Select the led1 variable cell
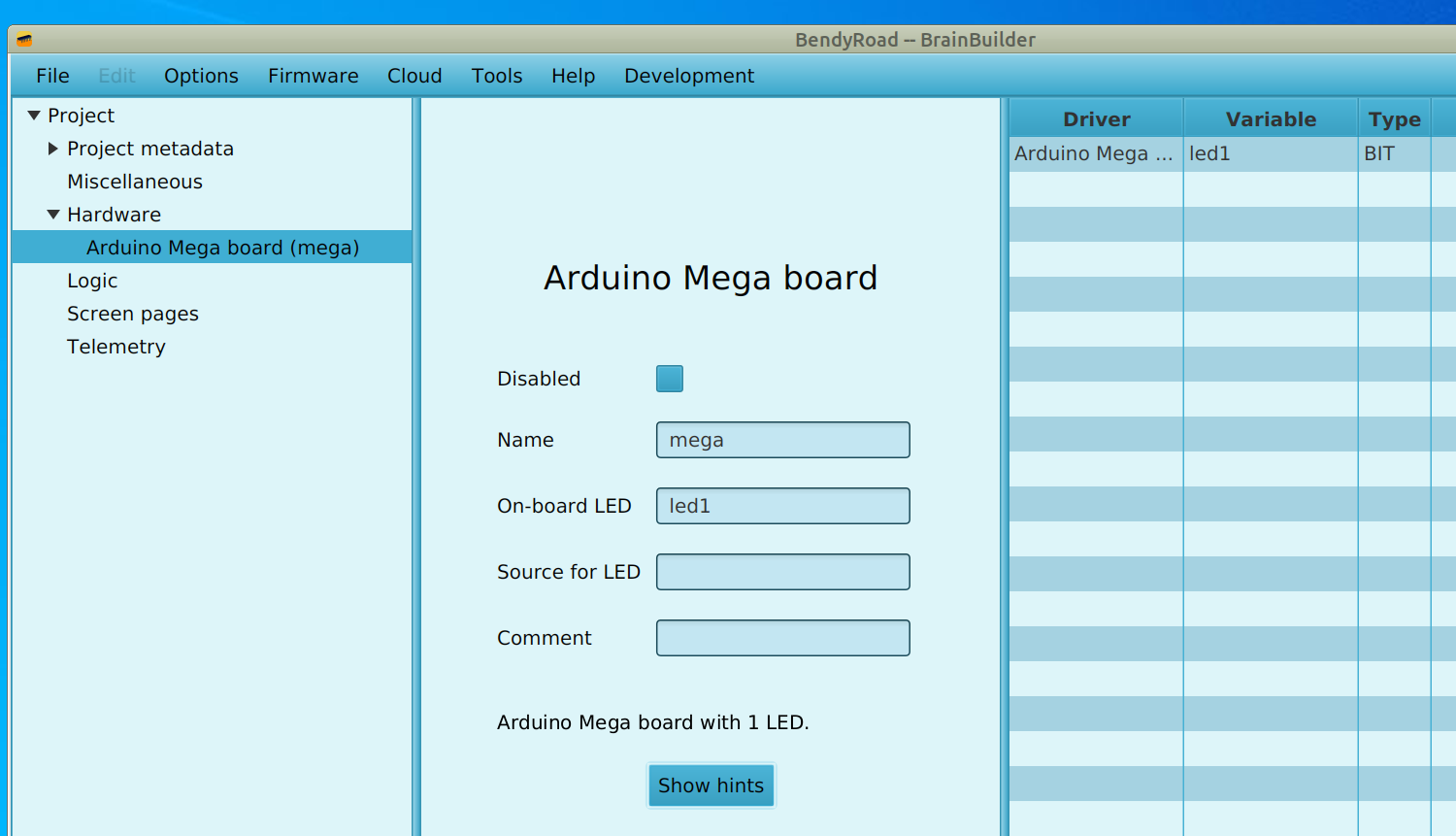 (x=1271, y=153)
